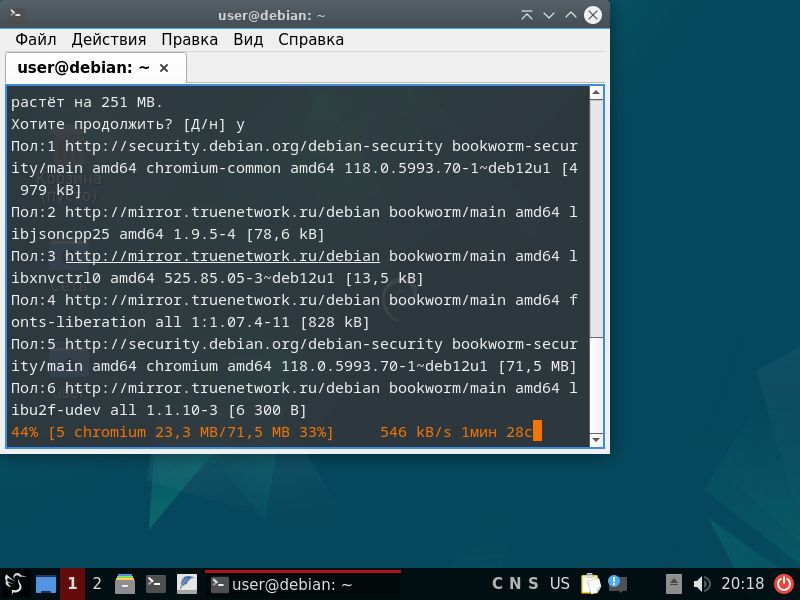Click Caps Lock indicator C
The width and height of the screenshot is (800, 600).
coord(497,583)
